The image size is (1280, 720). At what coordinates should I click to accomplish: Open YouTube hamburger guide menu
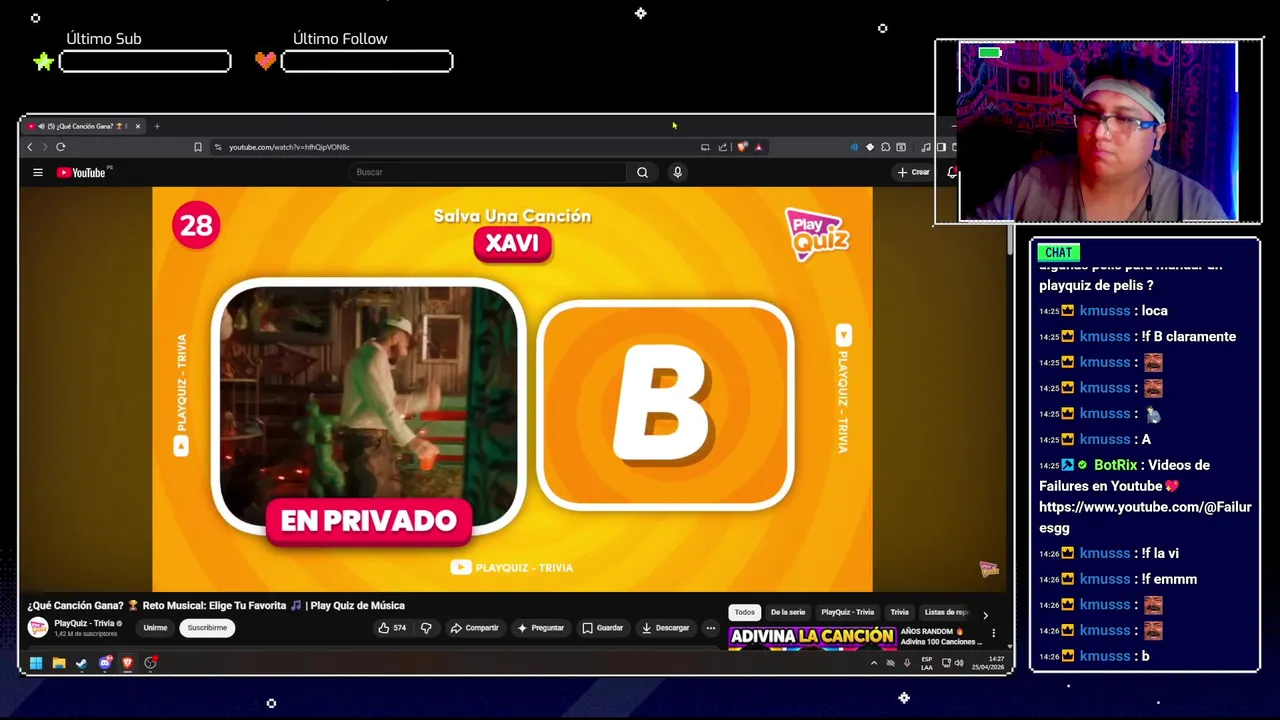point(38,172)
